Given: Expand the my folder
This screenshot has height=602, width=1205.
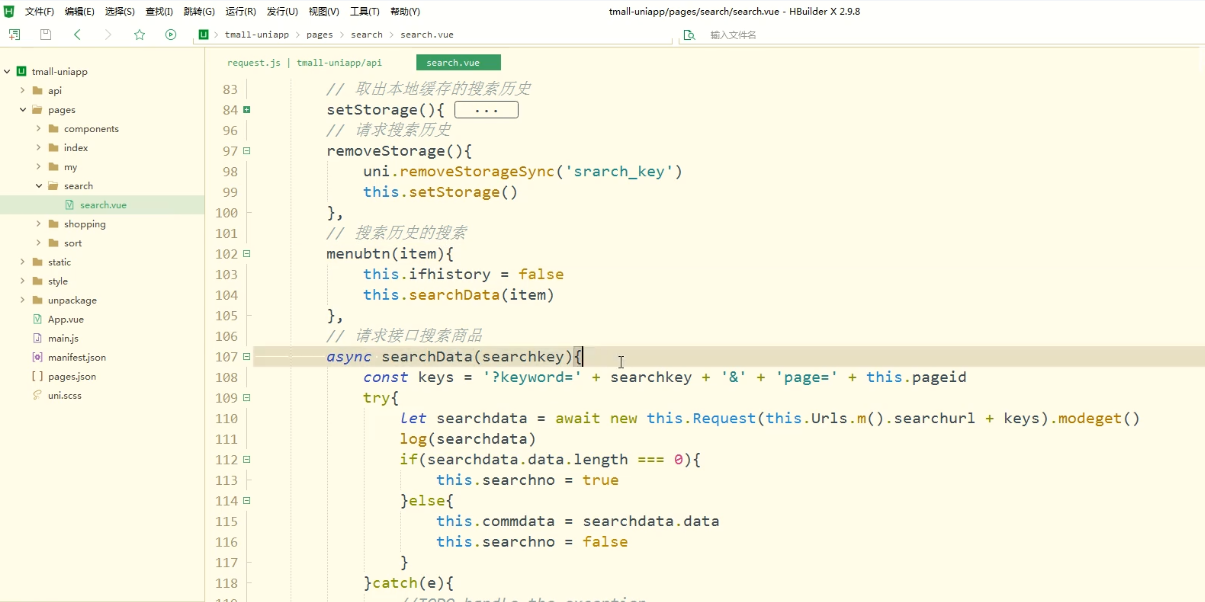Looking at the screenshot, I should 39,167.
